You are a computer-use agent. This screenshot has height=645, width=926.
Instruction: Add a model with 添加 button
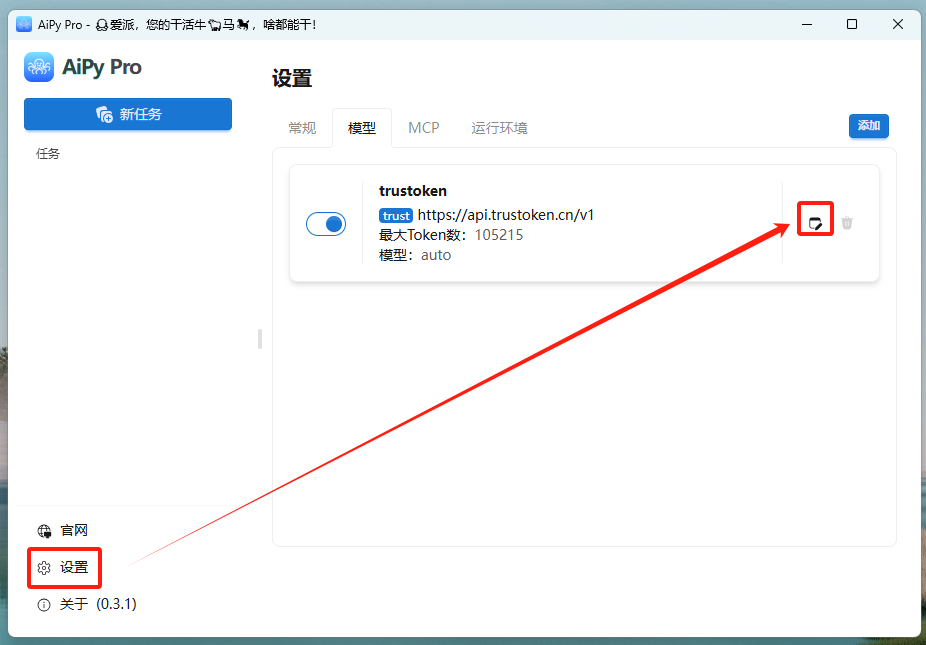(x=869, y=126)
